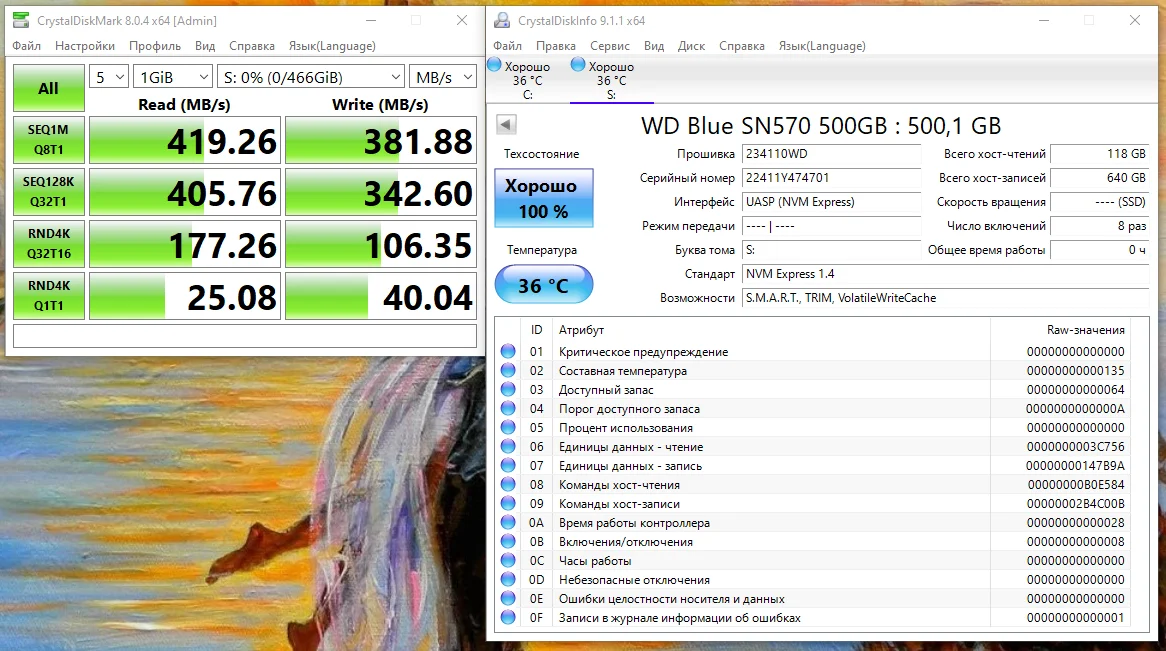Start the SEQ1M Q8T1 test

(48, 140)
